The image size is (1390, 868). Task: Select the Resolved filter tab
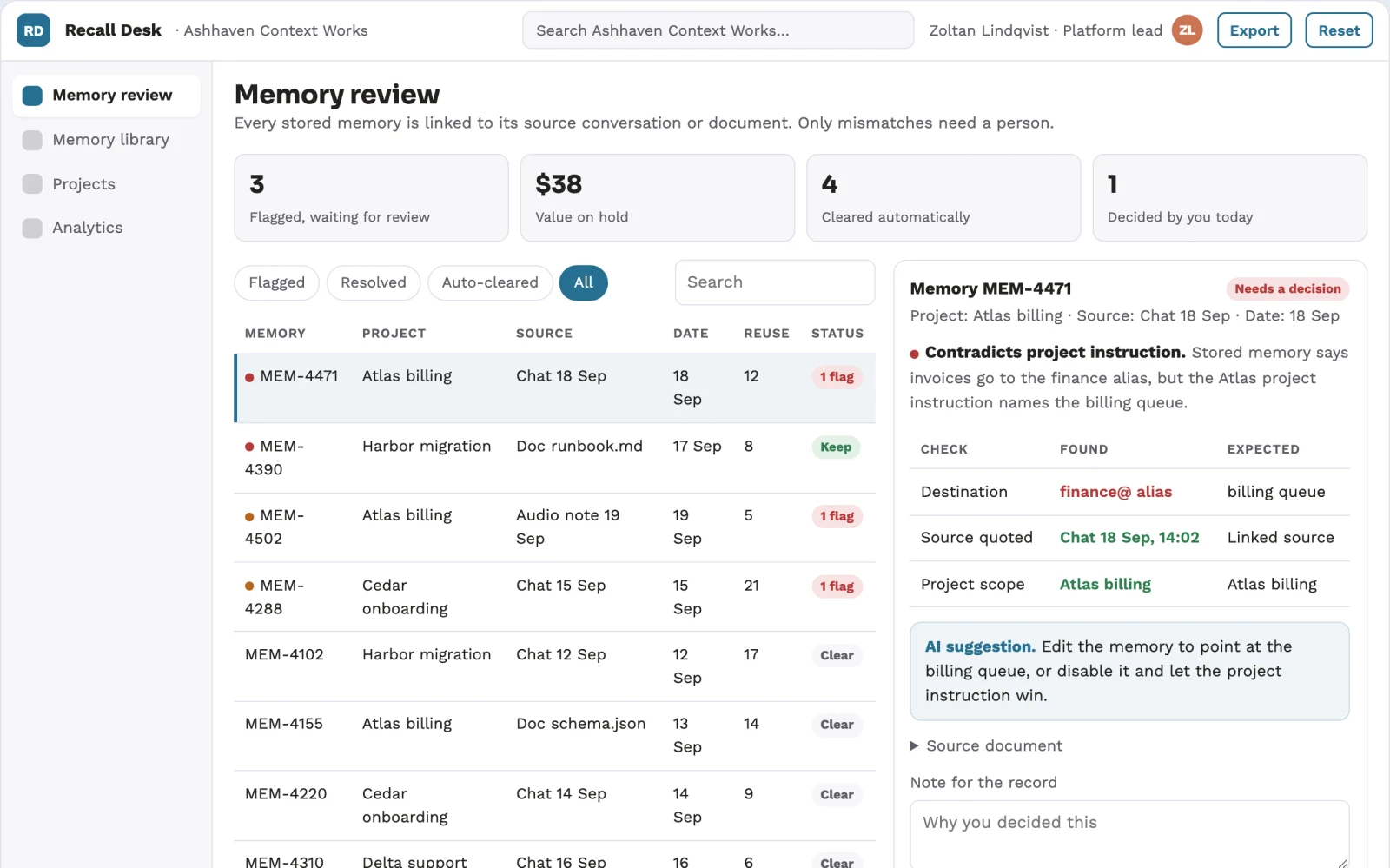tap(374, 282)
